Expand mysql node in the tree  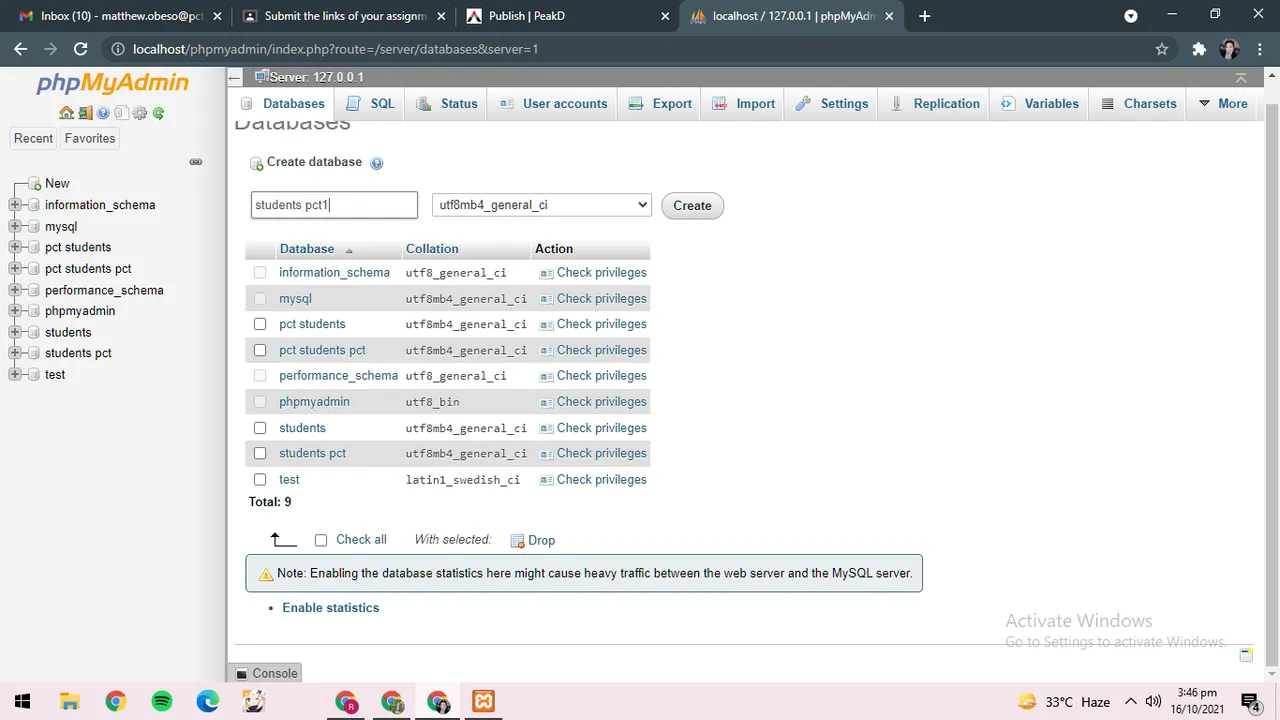coord(14,227)
